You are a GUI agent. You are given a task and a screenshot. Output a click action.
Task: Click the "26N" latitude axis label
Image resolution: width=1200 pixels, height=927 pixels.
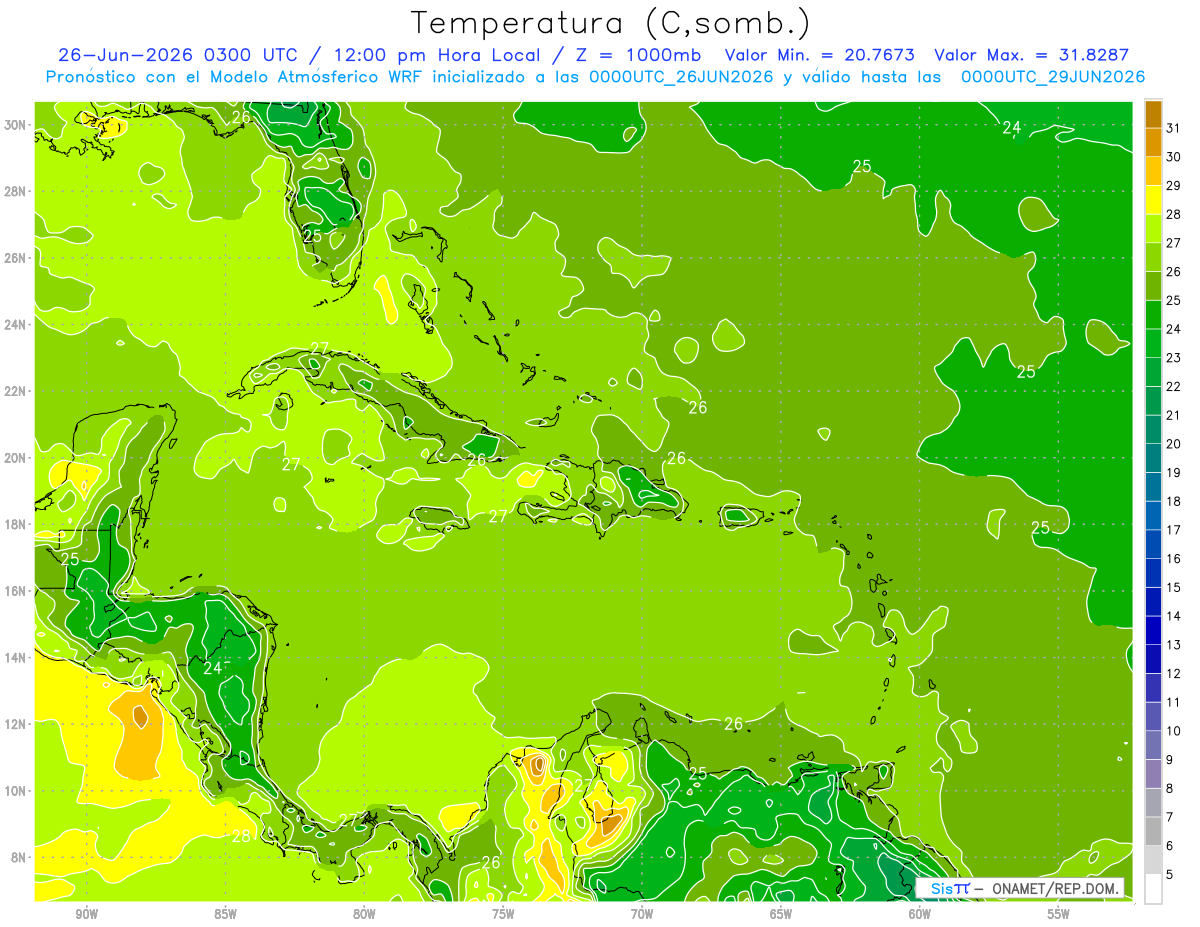[17, 258]
